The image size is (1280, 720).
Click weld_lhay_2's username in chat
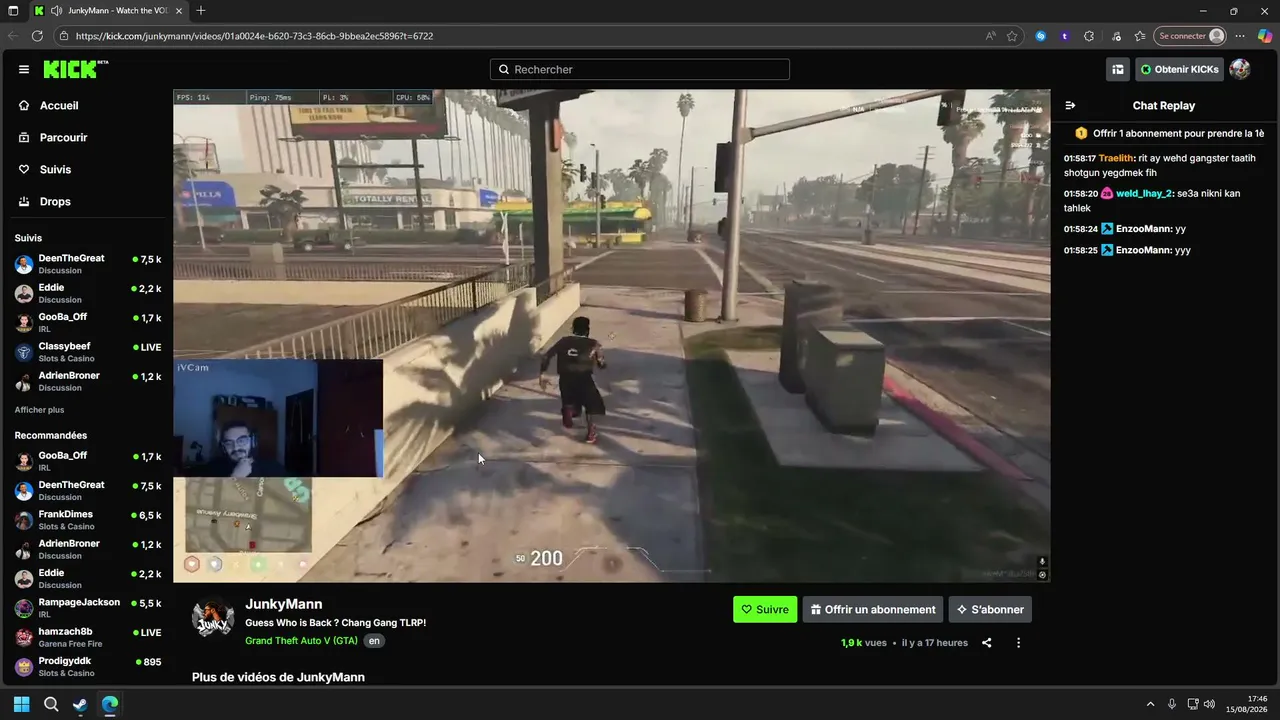coord(1143,193)
